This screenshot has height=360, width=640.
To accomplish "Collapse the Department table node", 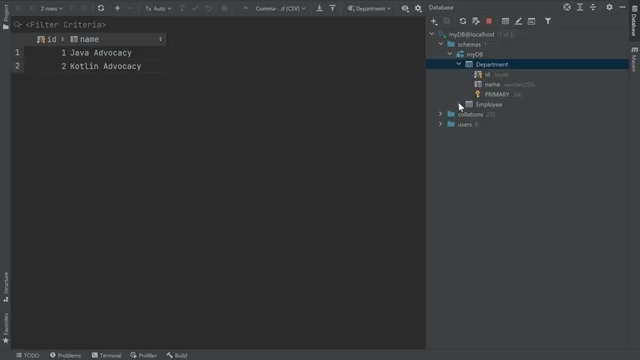I will [x=459, y=64].
